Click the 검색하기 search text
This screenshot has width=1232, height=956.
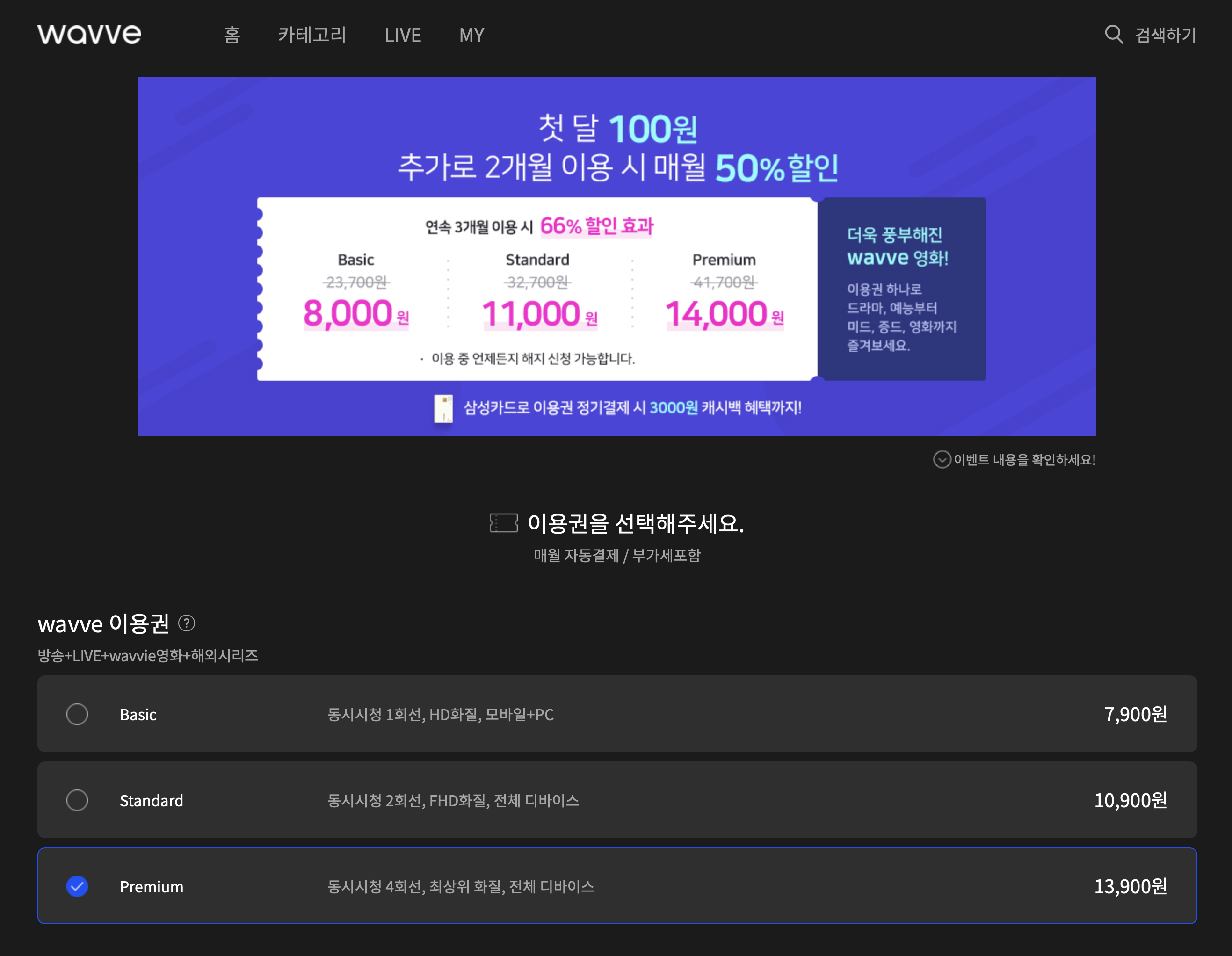click(x=1166, y=35)
